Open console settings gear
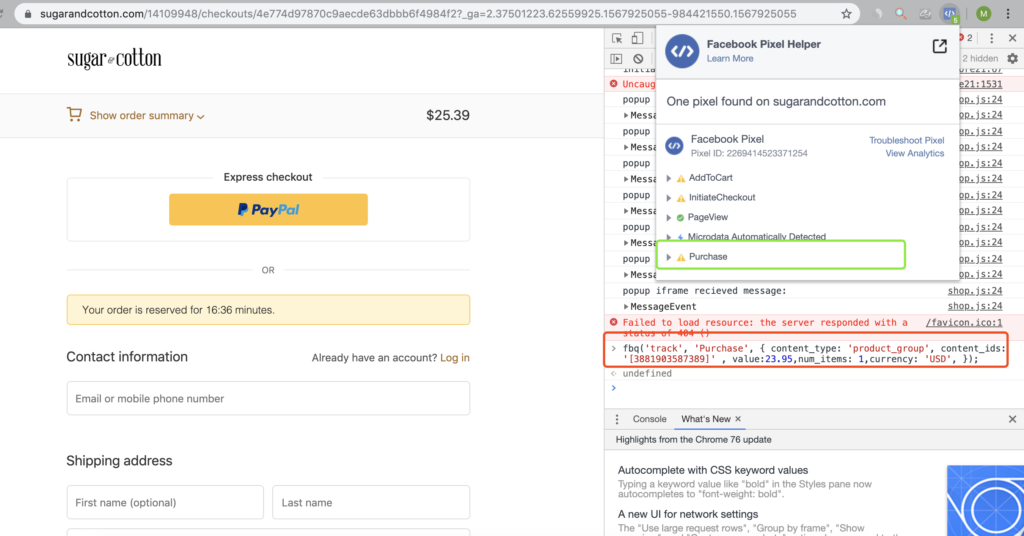1024x536 pixels. tap(1012, 59)
